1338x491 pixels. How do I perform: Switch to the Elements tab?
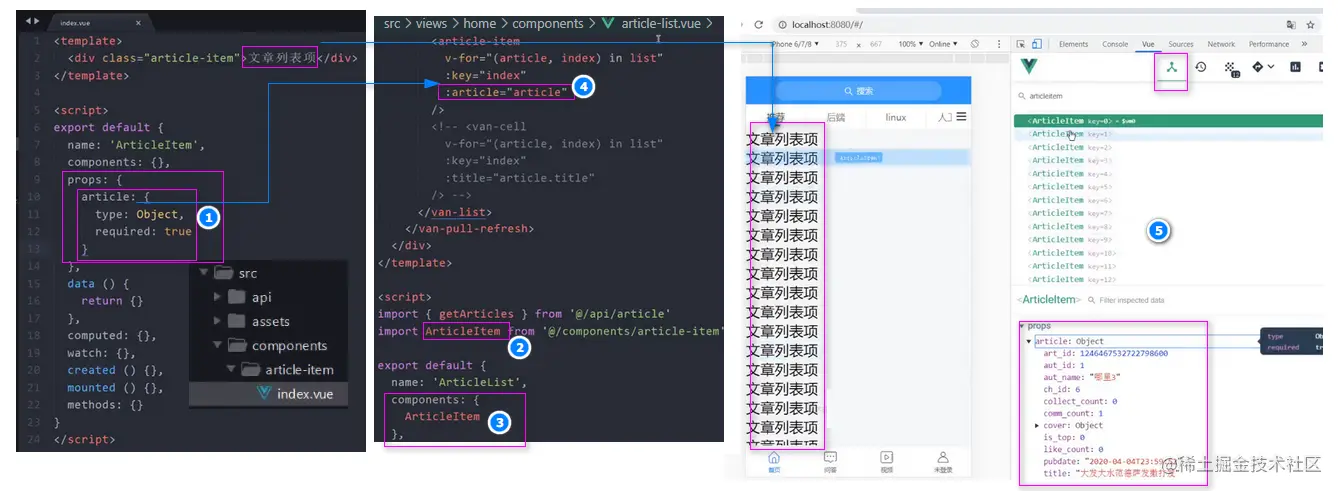coord(1073,44)
